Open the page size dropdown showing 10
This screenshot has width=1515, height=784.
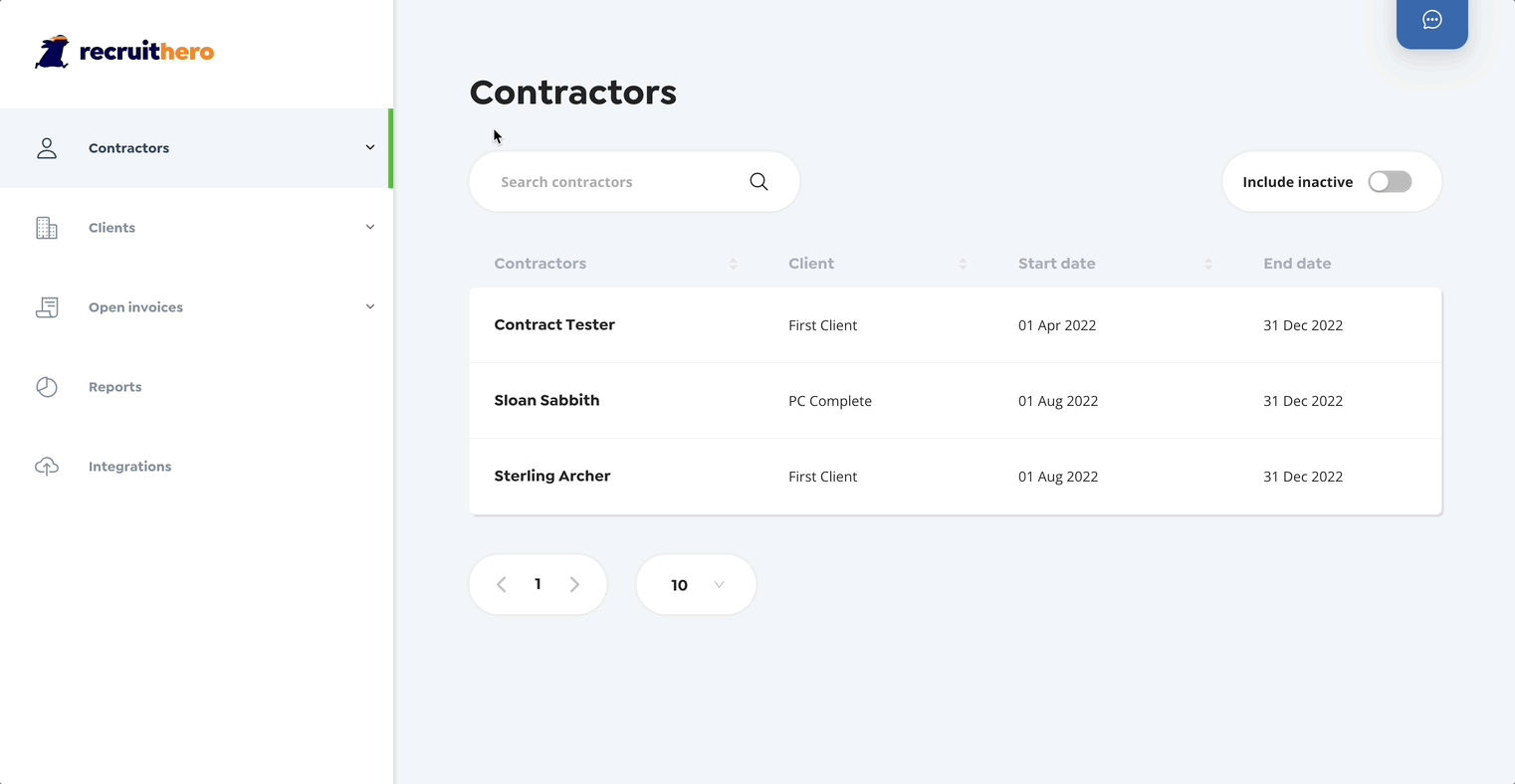(696, 584)
